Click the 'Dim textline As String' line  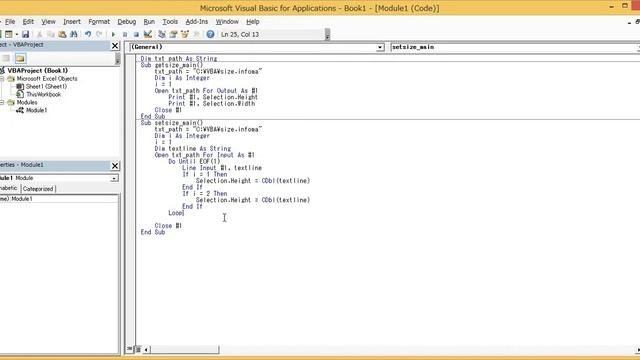tap(193, 149)
